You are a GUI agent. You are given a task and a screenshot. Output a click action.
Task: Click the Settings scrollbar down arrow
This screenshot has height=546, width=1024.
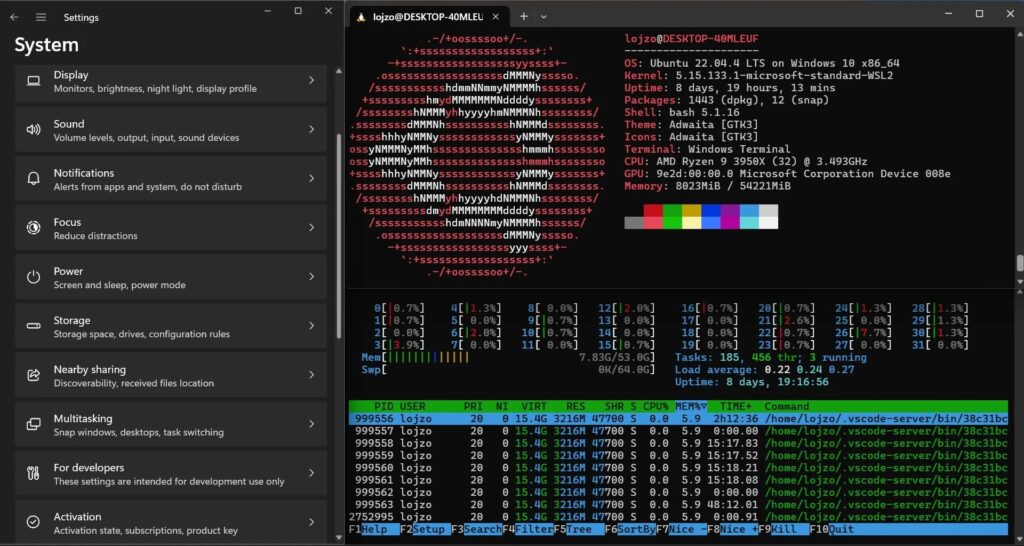(x=338, y=538)
